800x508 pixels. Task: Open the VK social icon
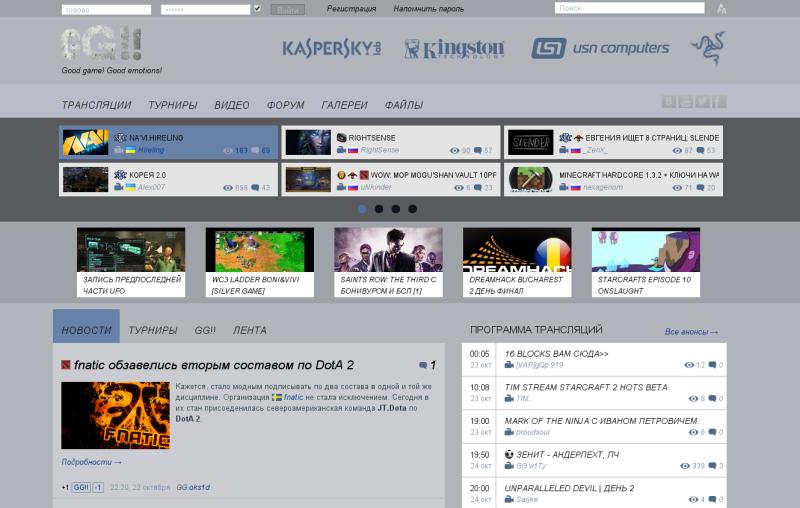(668, 101)
